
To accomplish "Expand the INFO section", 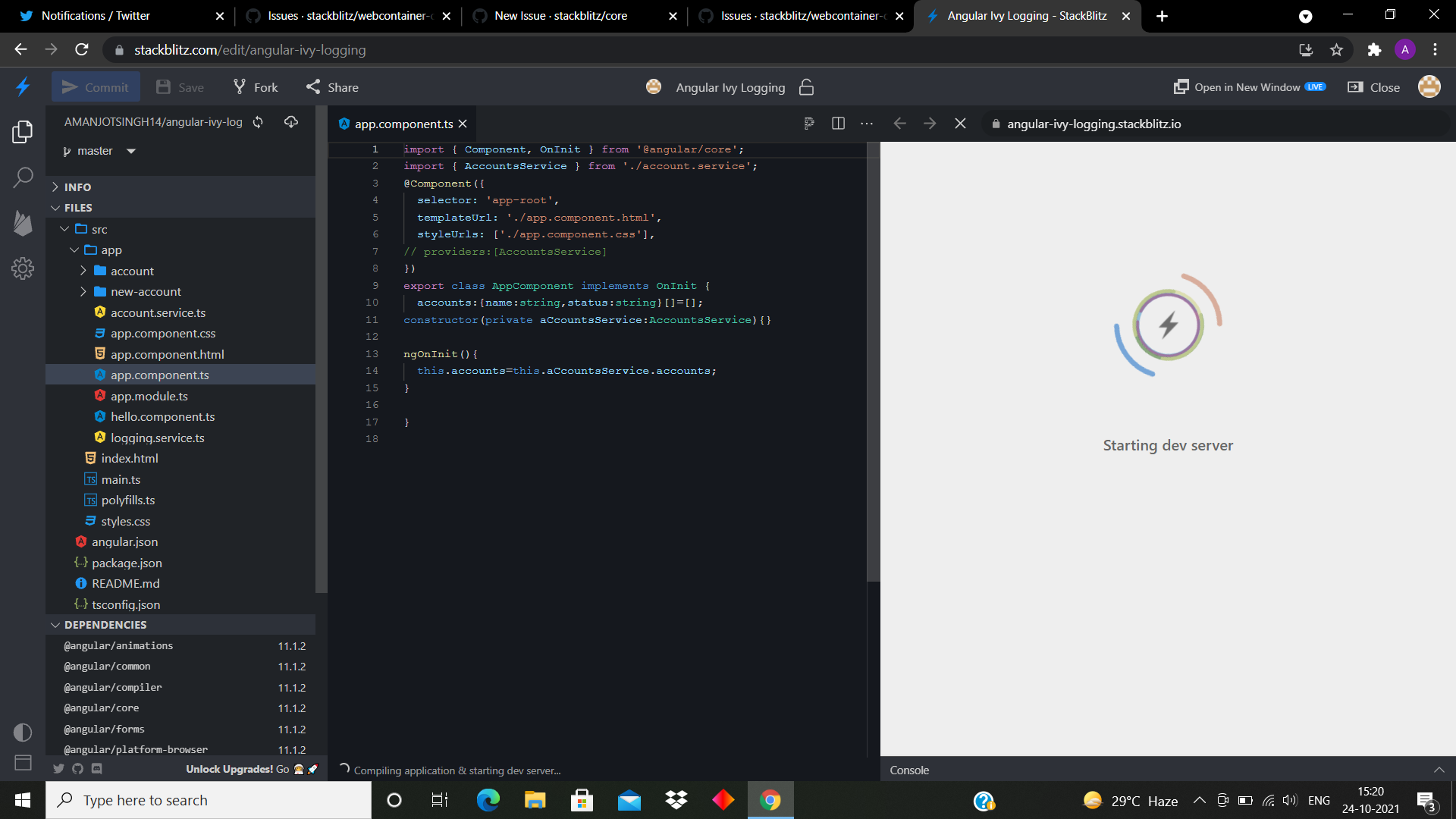I will click(76, 187).
